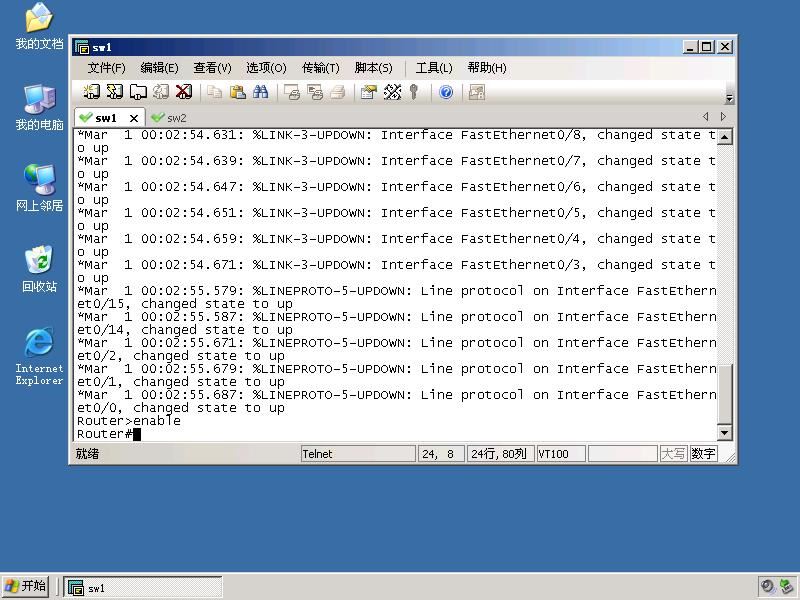The image size is (800, 600).
Task: Click the 我的文档 desktop icon
Action: 39,27
